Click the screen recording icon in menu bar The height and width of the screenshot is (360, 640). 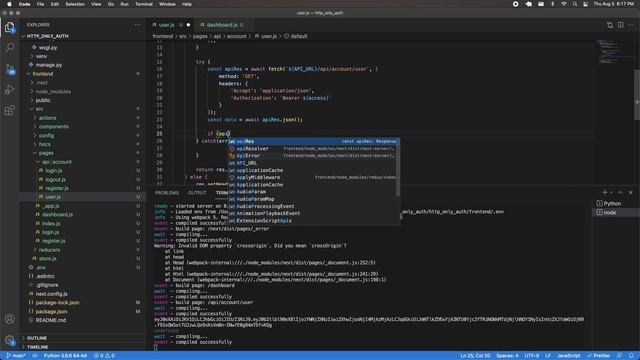tap(516, 4)
